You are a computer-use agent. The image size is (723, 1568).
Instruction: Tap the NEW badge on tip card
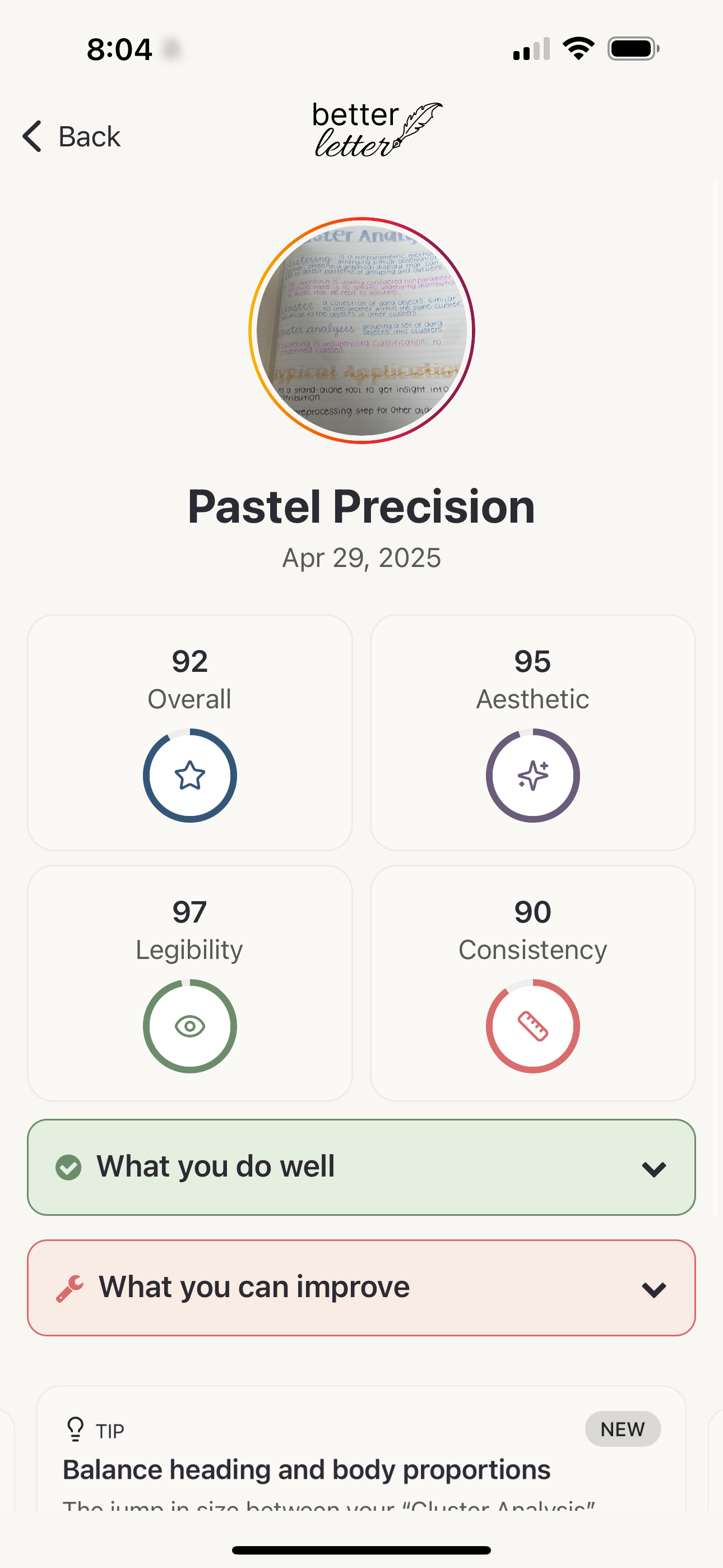tap(622, 1428)
